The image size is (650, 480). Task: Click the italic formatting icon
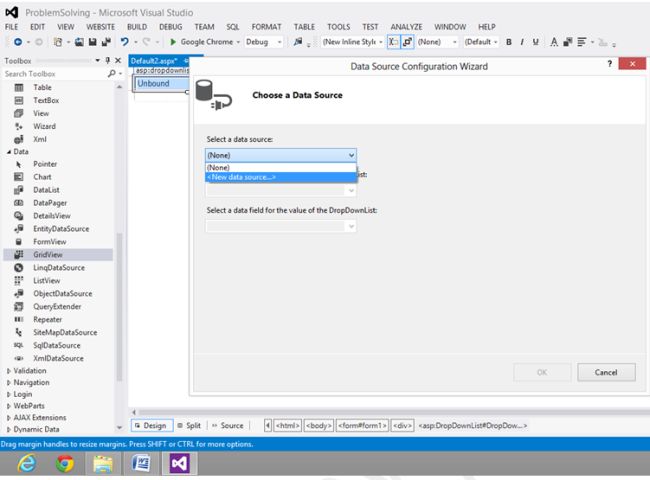click(x=522, y=42)
